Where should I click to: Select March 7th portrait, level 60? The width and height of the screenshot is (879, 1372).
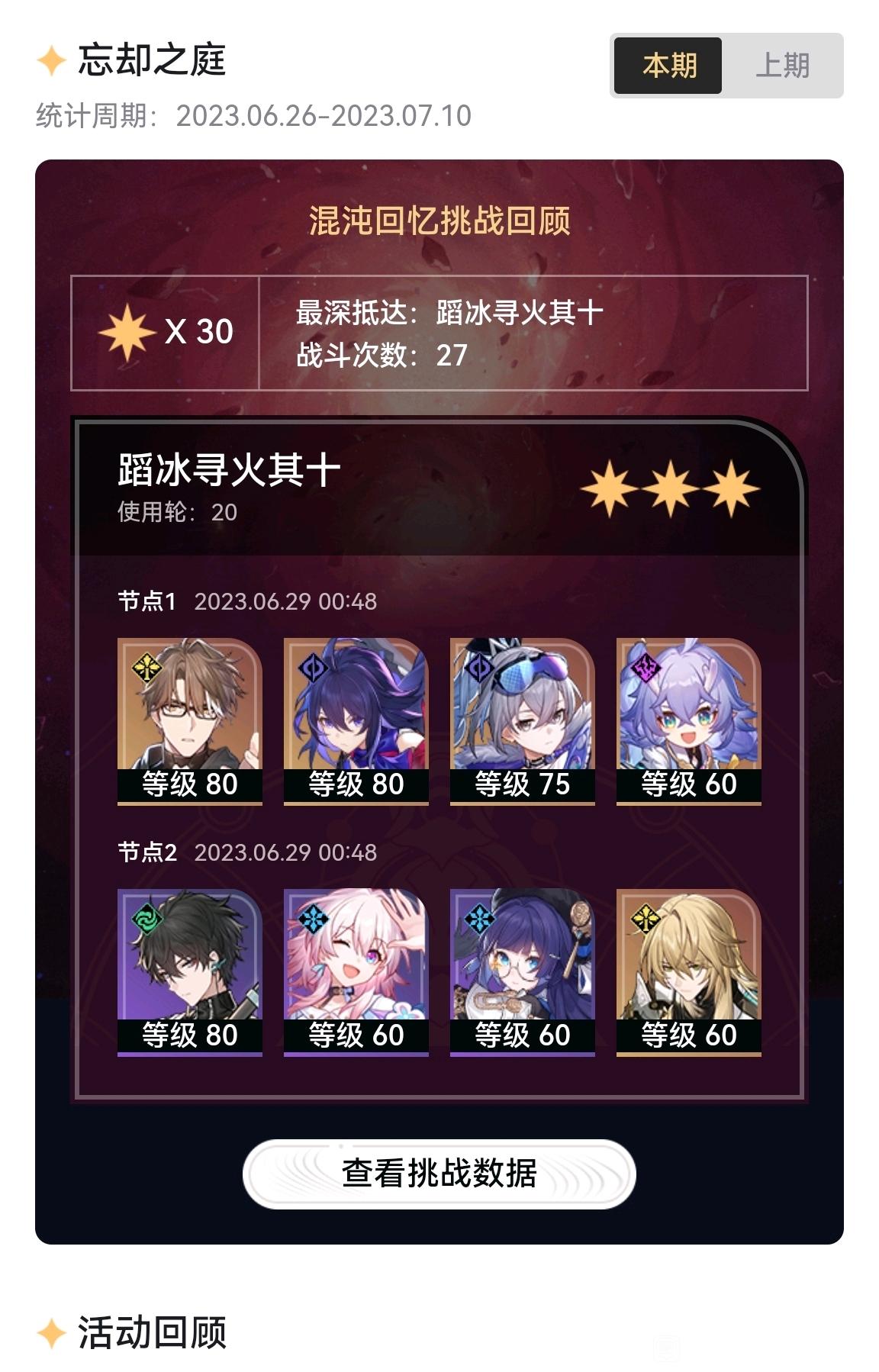[x=356, y=972]
